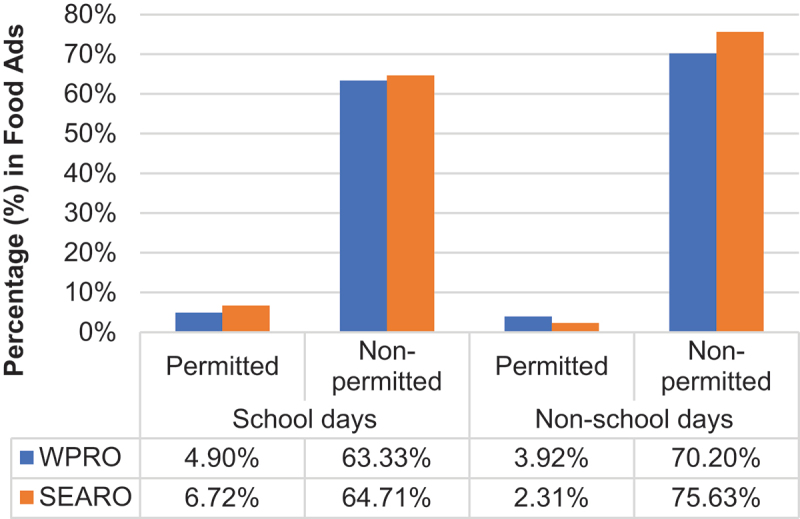This screenshot has height=519, width=800.
Task: Select the WPRO legend label text
Action: pos(78,459)
